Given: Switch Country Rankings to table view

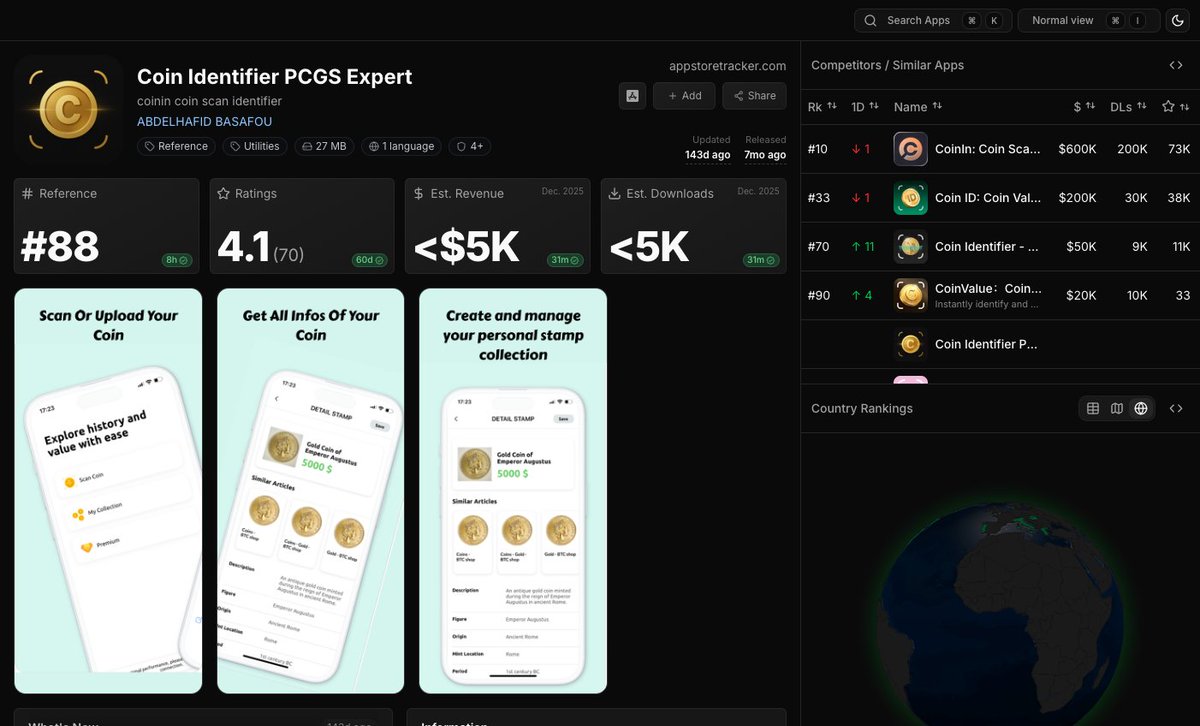Looking at the screenshot, I should pos(1093,408).
